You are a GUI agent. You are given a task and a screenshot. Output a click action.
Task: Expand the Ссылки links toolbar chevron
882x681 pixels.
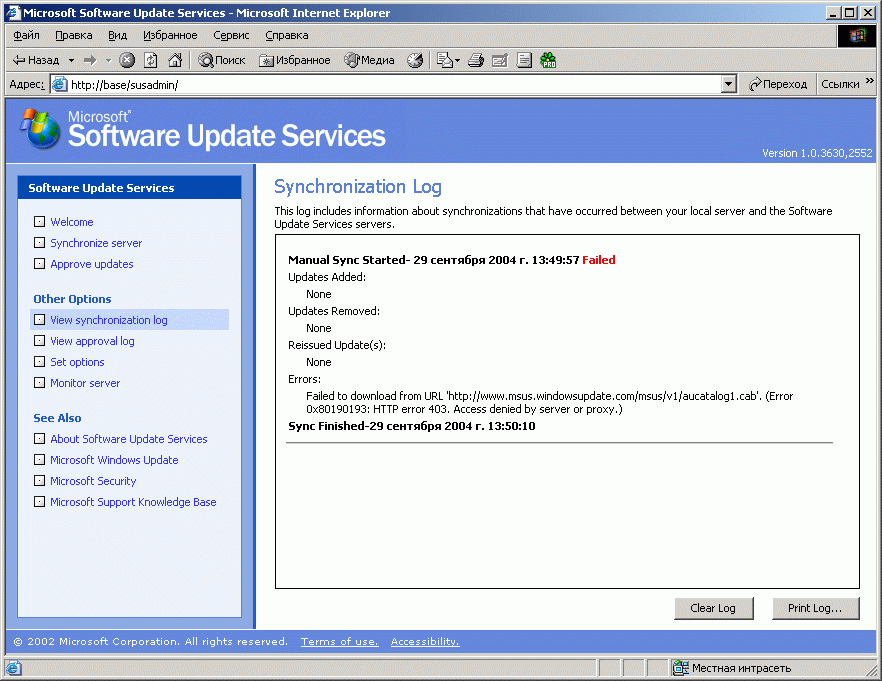870,82
